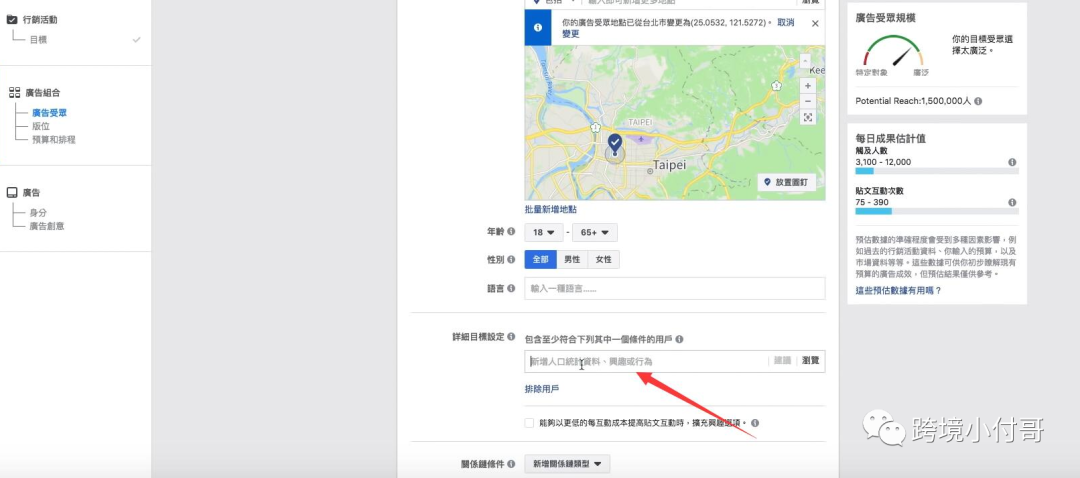Zoom out on the Taipei map
1080x478 pixels.
click(807, 101)
